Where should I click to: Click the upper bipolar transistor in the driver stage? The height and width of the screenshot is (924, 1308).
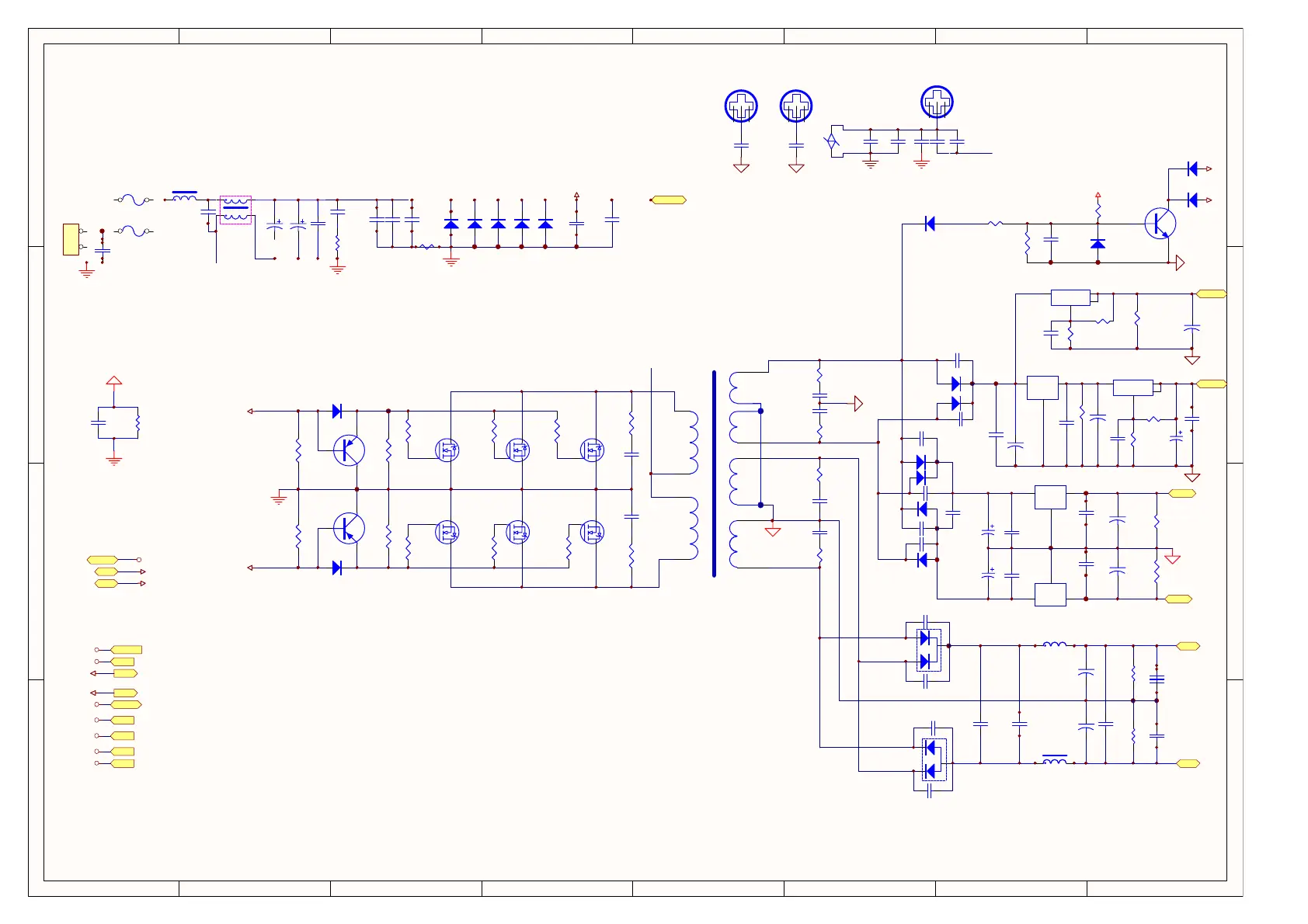pos(349,450)
